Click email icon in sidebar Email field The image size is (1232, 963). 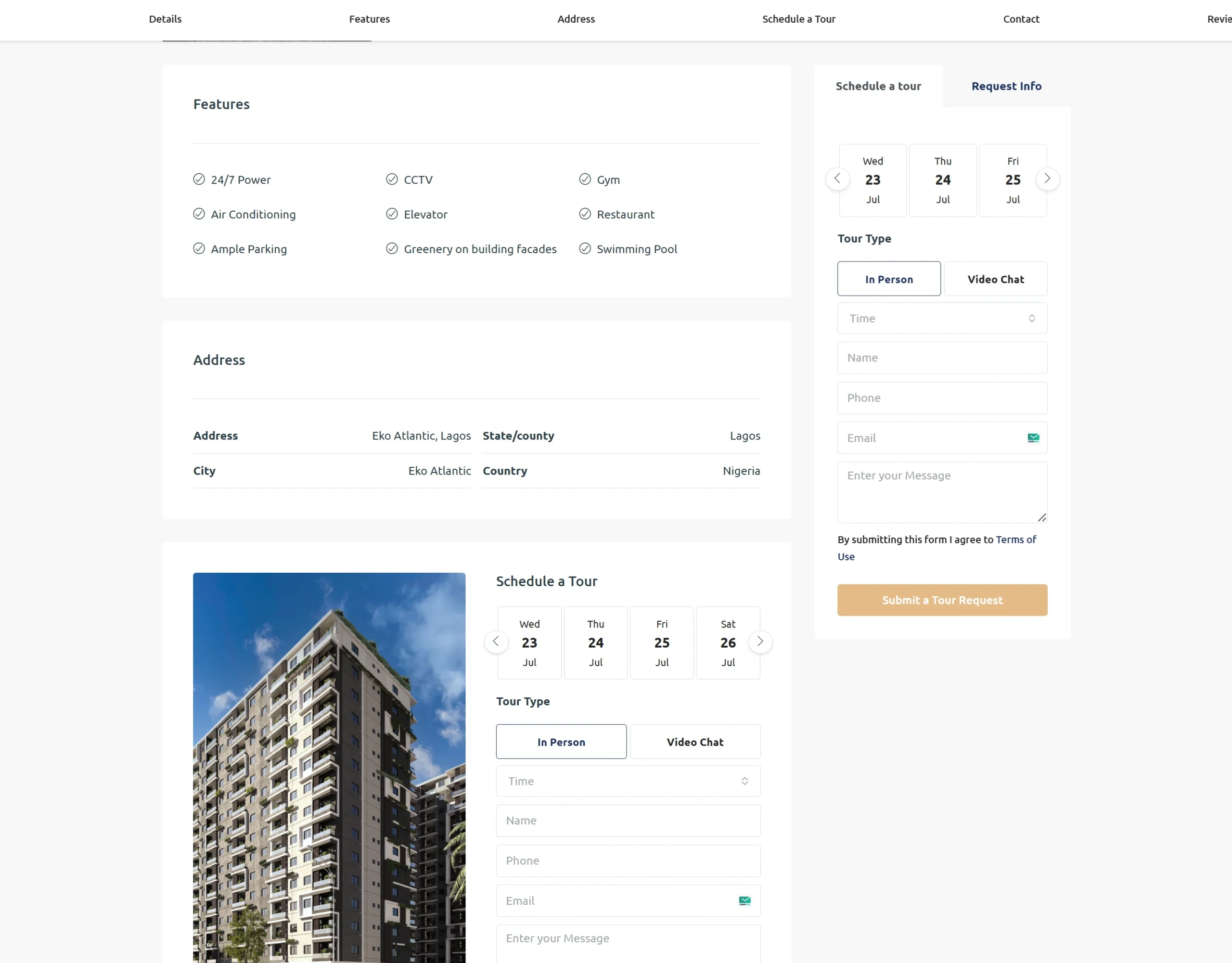[1033, 438]
